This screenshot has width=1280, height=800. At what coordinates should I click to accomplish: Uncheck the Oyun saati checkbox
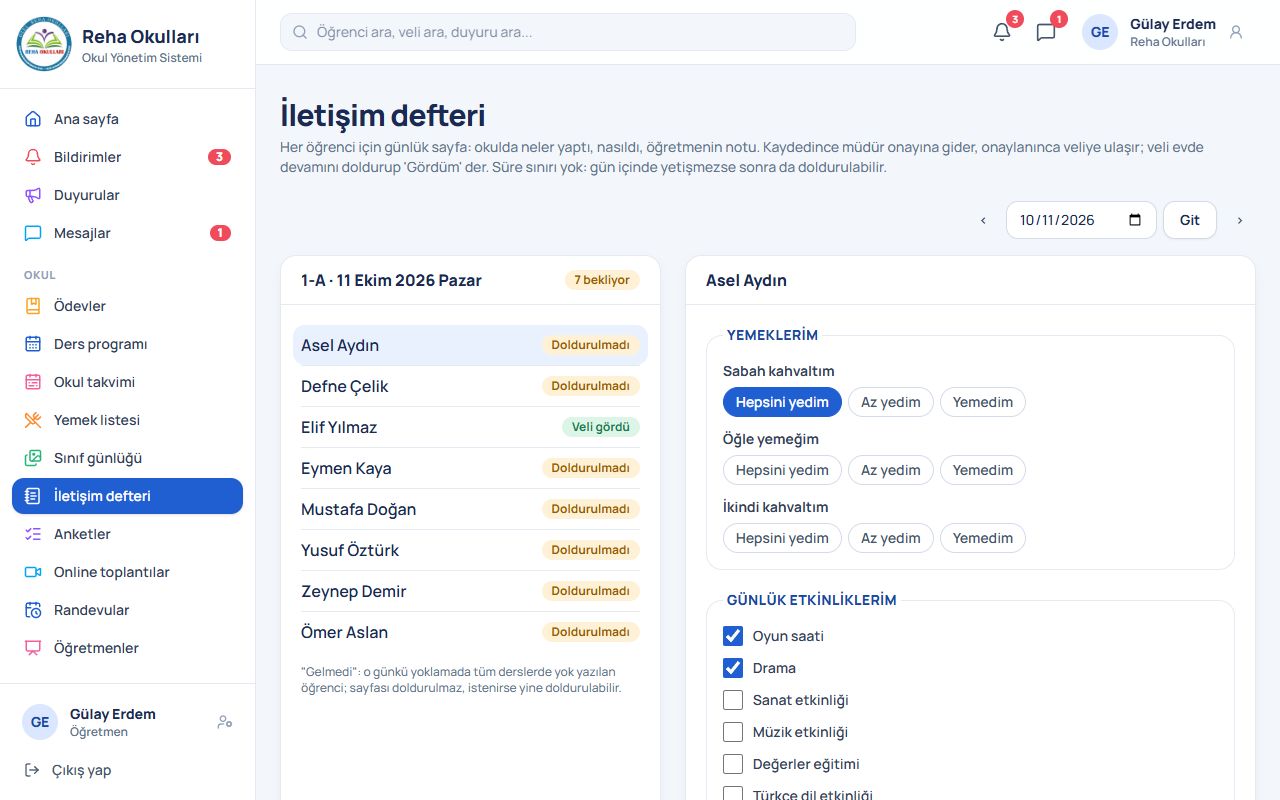733,636
